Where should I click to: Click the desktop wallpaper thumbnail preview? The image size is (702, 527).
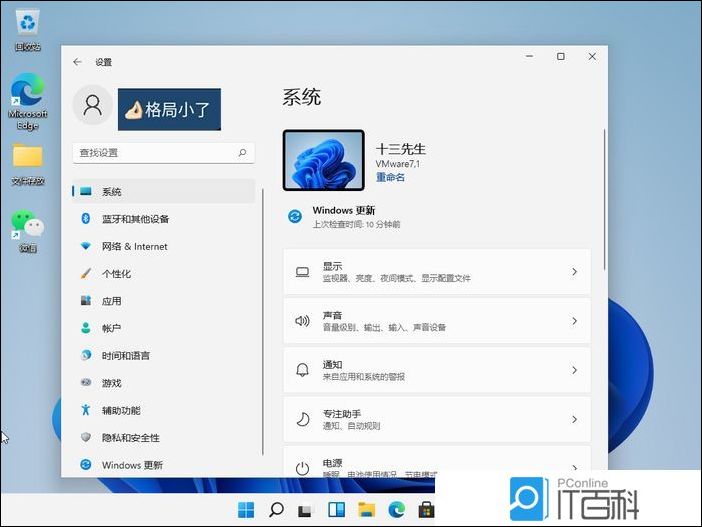point(323,160)
